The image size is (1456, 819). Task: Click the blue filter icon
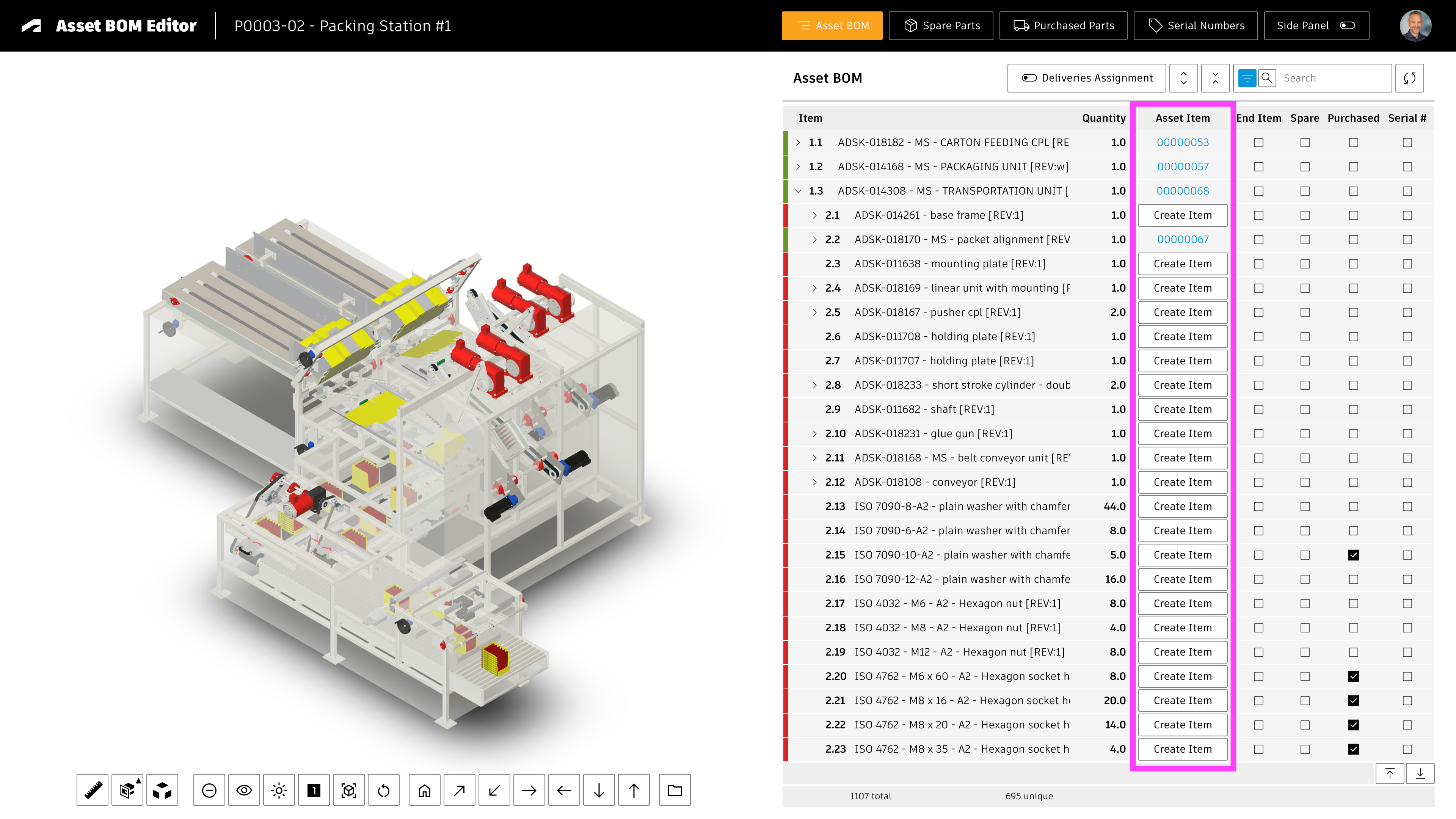pyautogui.click(x=1247, y=78)
